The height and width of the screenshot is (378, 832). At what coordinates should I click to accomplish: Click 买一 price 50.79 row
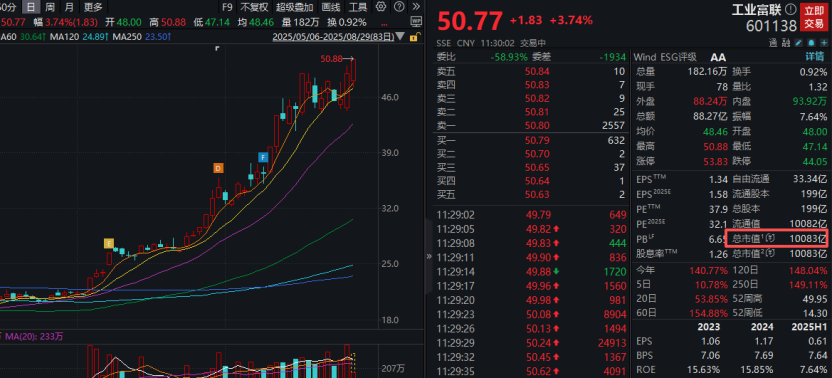click(x=531, y=140)
